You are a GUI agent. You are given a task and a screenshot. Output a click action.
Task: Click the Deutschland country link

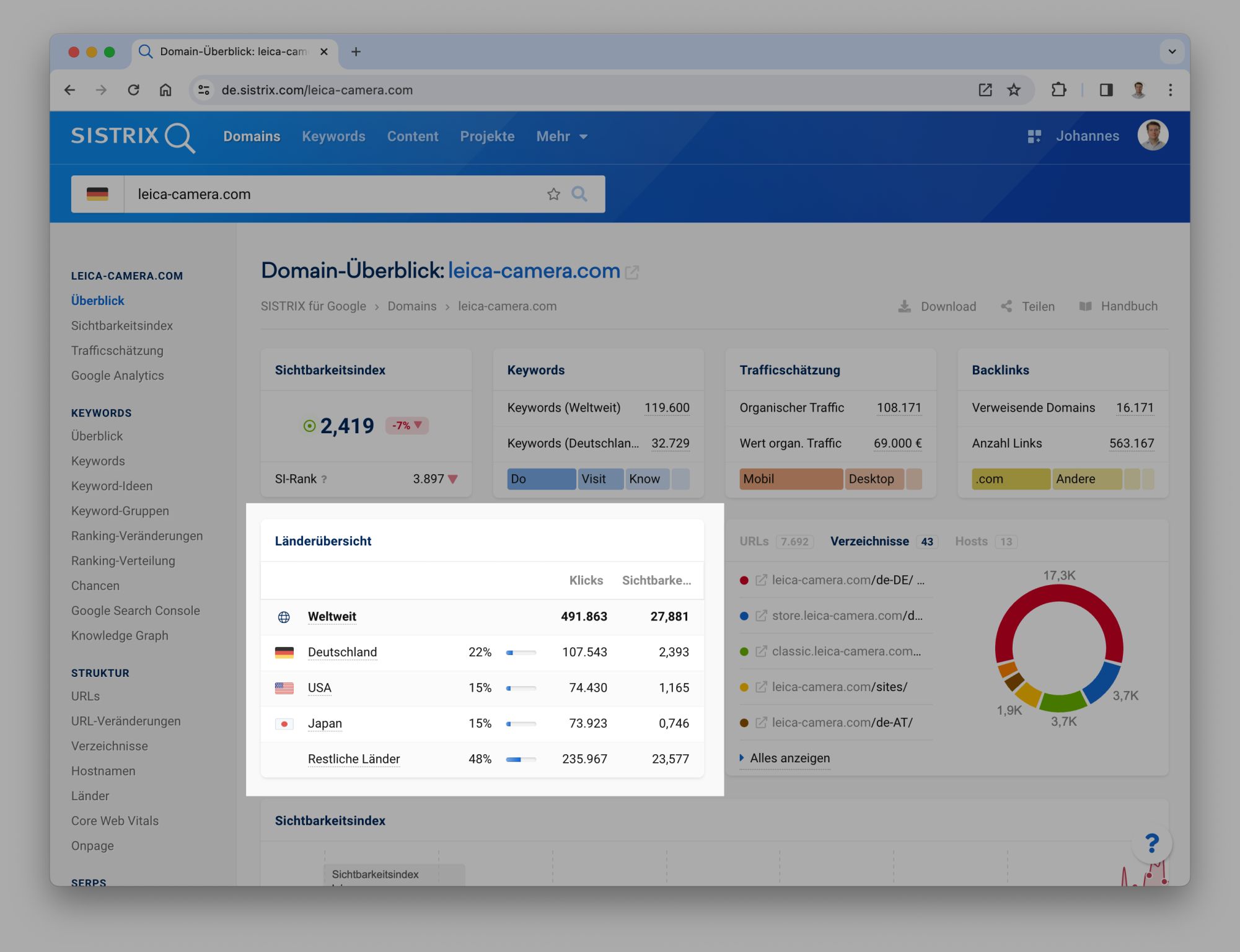point(342,652)
